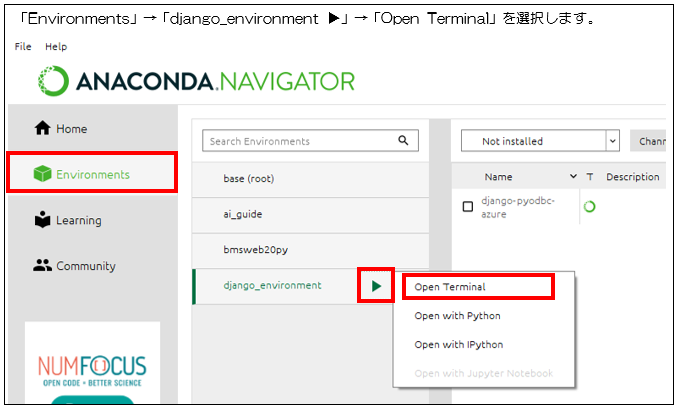Click the search magnifier icon
The image size is (679, 407).
coord(404,141)
